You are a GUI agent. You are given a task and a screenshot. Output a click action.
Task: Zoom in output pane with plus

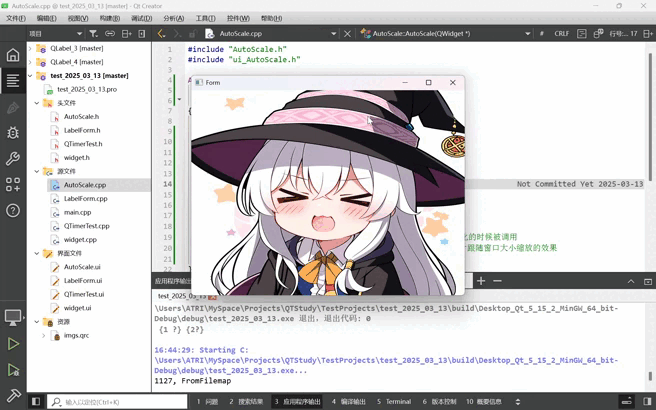[x=481, y=281]
